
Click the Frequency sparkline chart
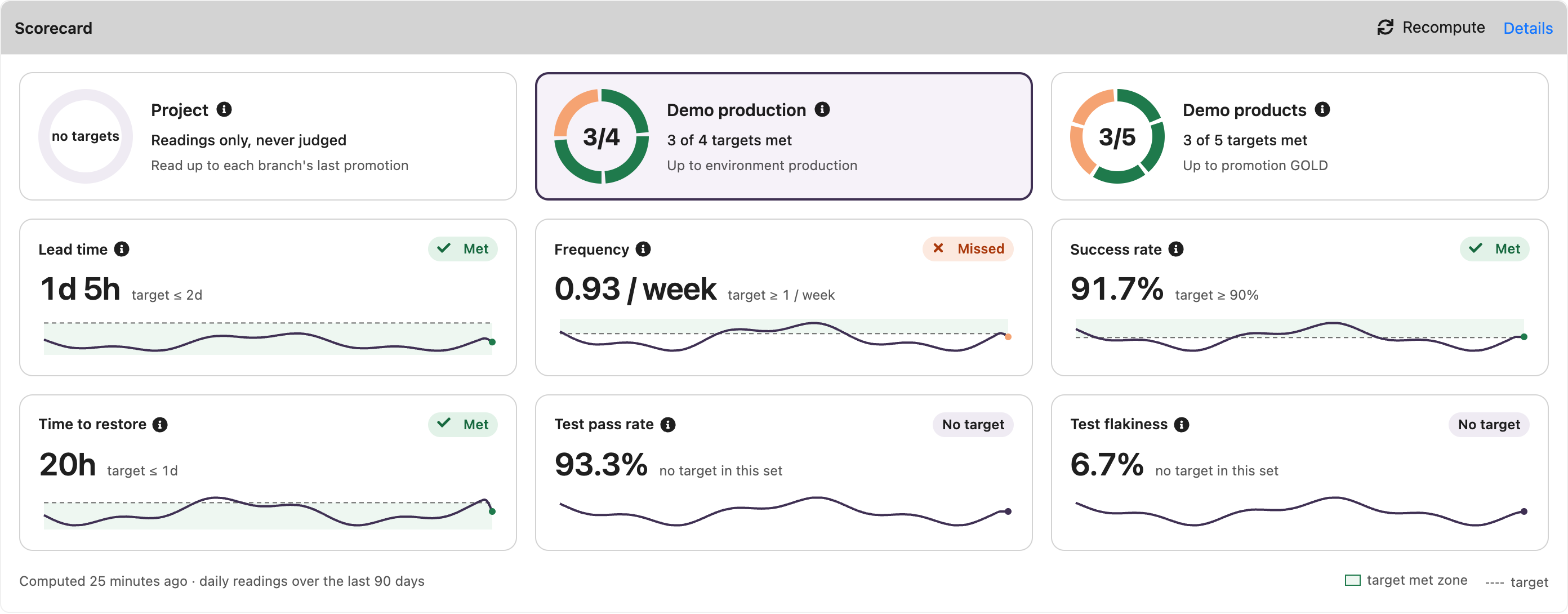(784, 336)
